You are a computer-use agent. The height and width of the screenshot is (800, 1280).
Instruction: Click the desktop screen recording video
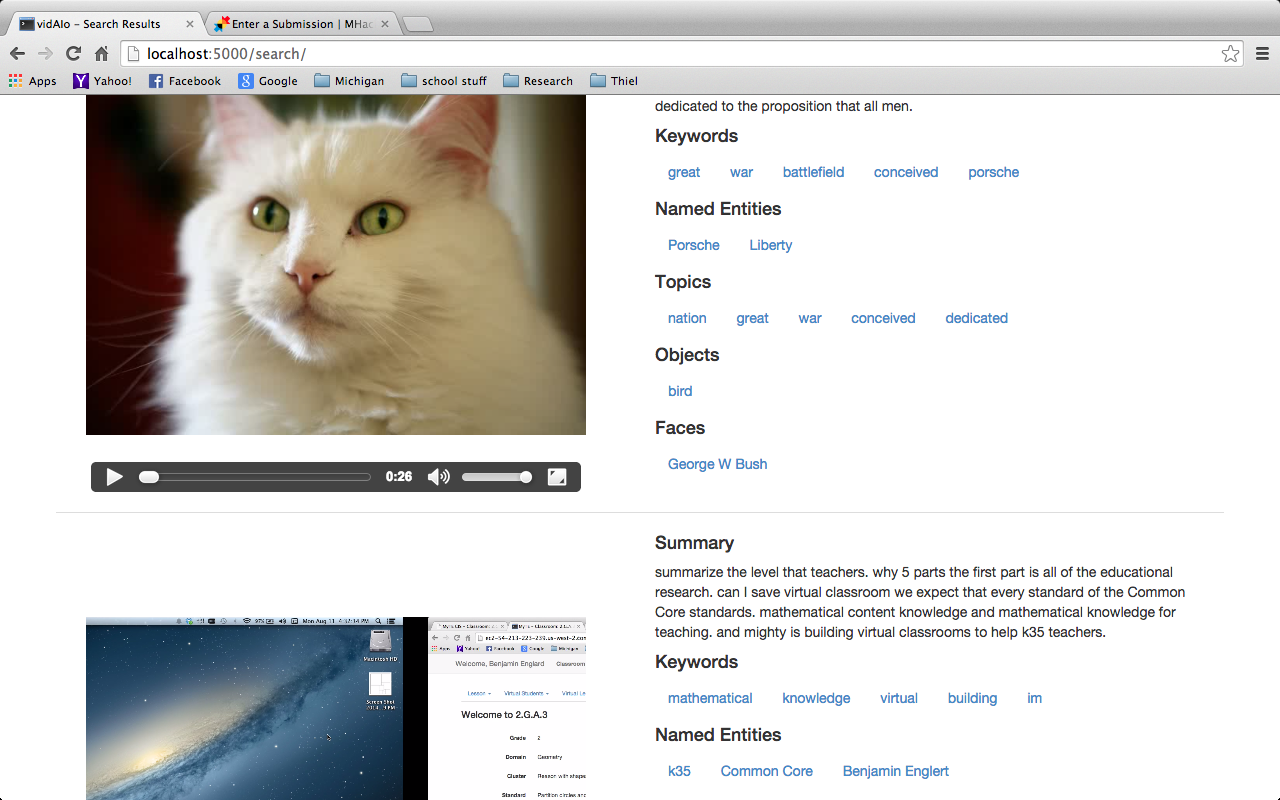[336, 708]
